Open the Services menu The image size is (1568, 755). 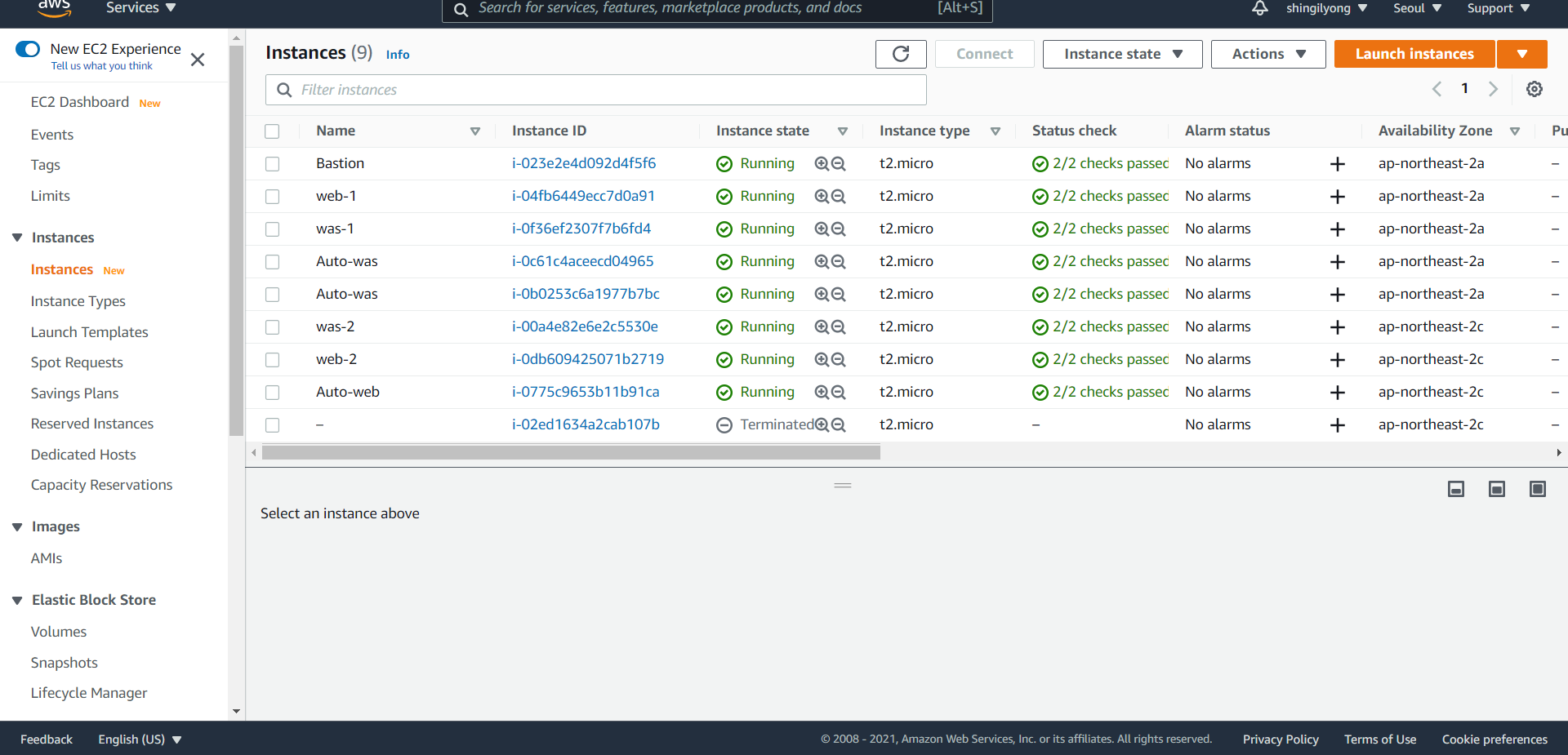point(140,8)
